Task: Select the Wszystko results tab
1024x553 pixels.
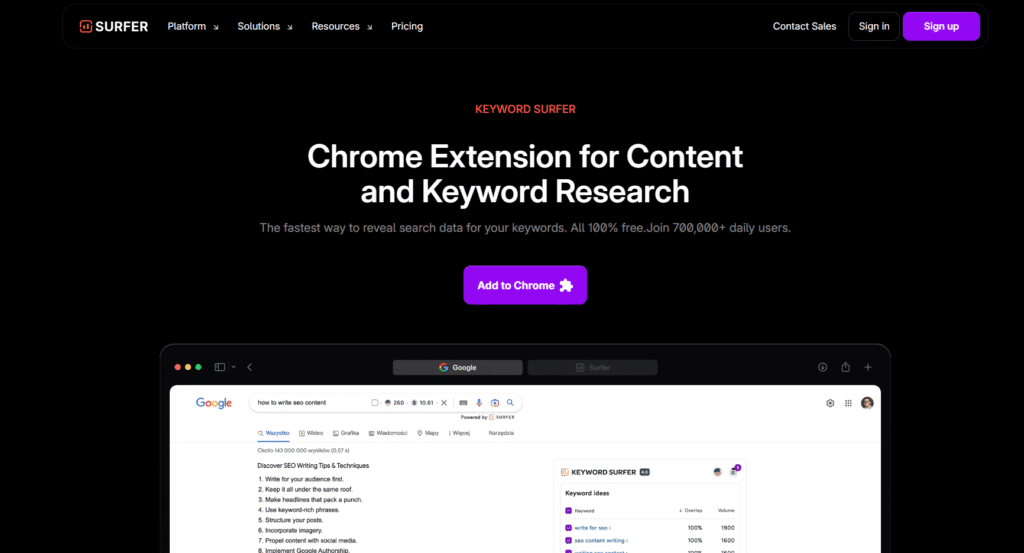Action: 274,433
